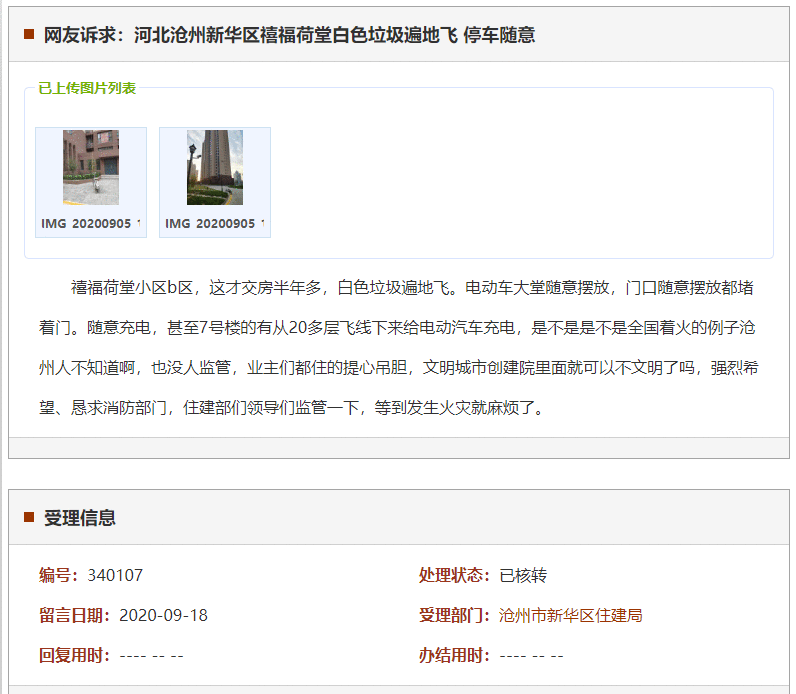Screen dimensions: 796x694
Task: Select the 网友诉求 complaint title heading
Action: [x=289, y=35]
